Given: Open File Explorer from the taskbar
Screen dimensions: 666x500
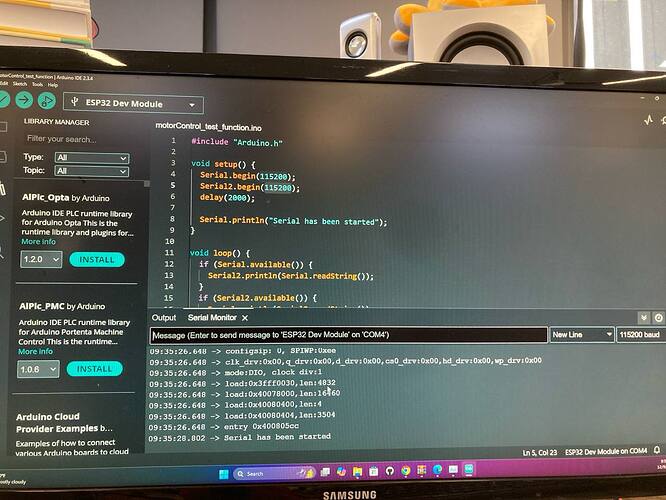Looking at the screenshot, I should click(x=357, y=472).
